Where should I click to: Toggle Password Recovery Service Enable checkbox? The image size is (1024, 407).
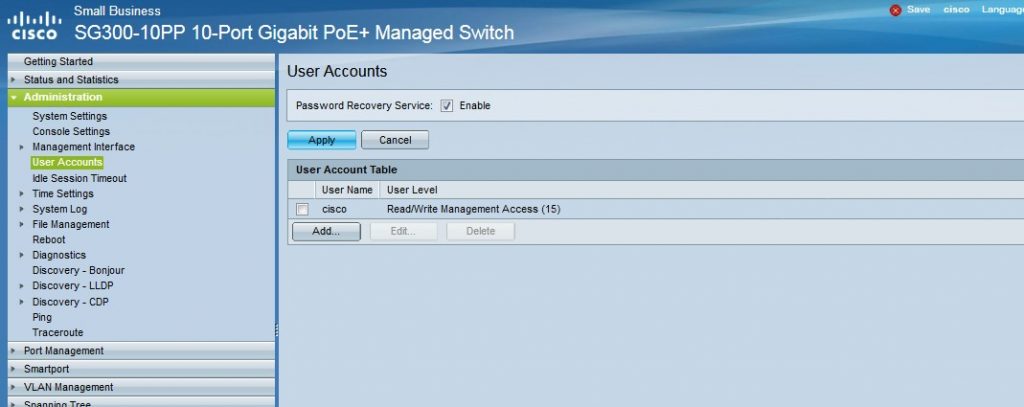[x=447, y=106]
